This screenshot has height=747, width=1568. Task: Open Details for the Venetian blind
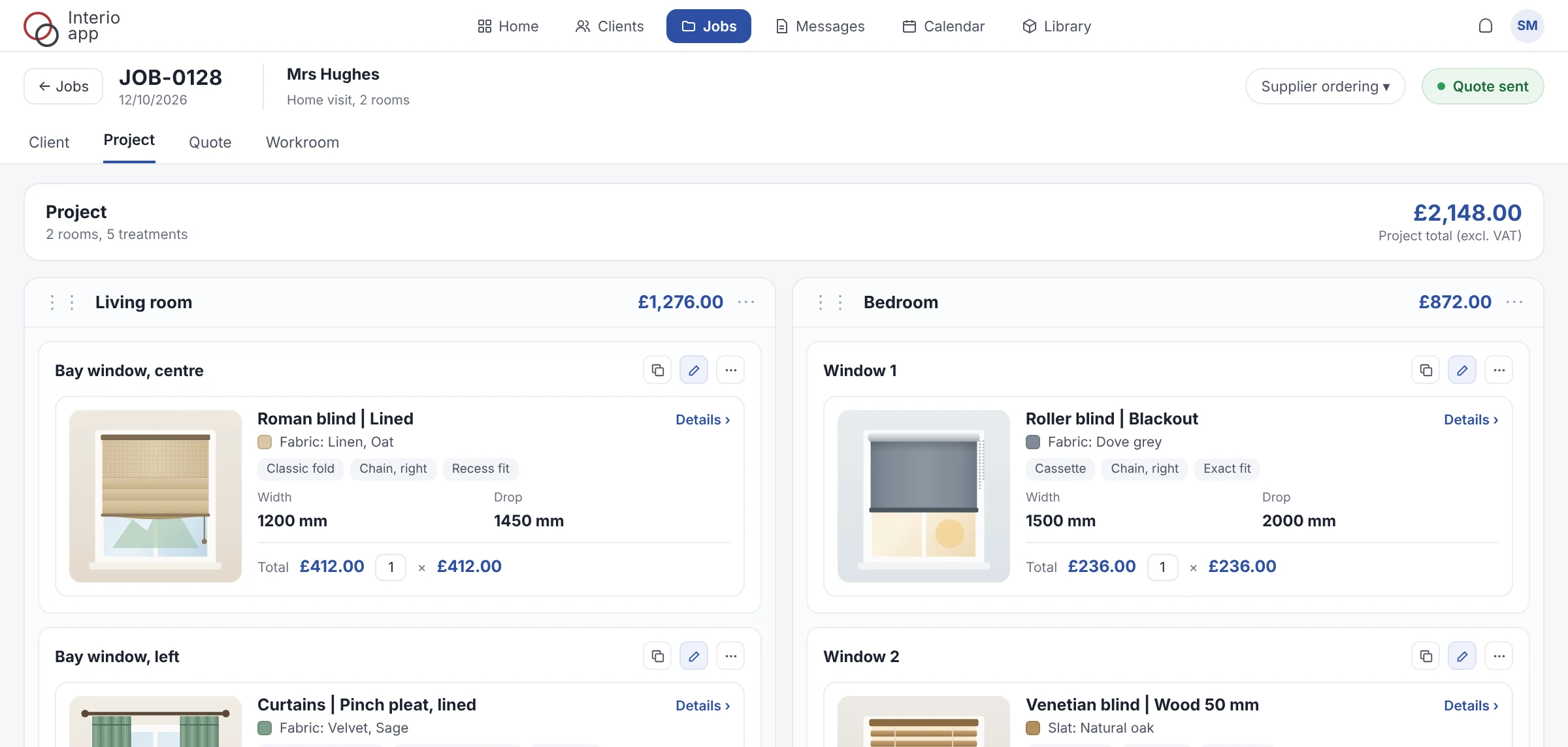tap(1471, 706)
